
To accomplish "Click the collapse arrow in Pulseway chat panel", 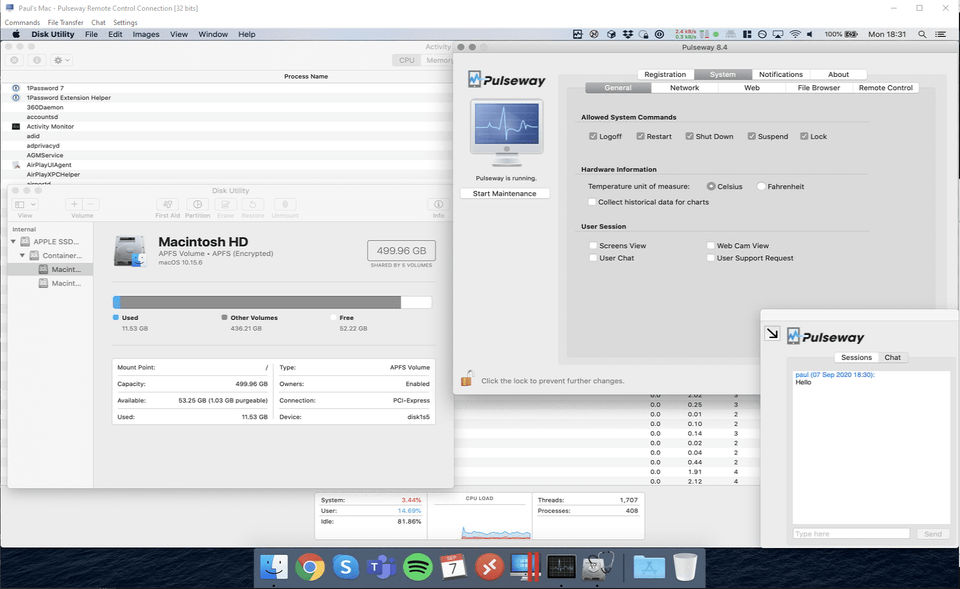I will pos(773,334).
